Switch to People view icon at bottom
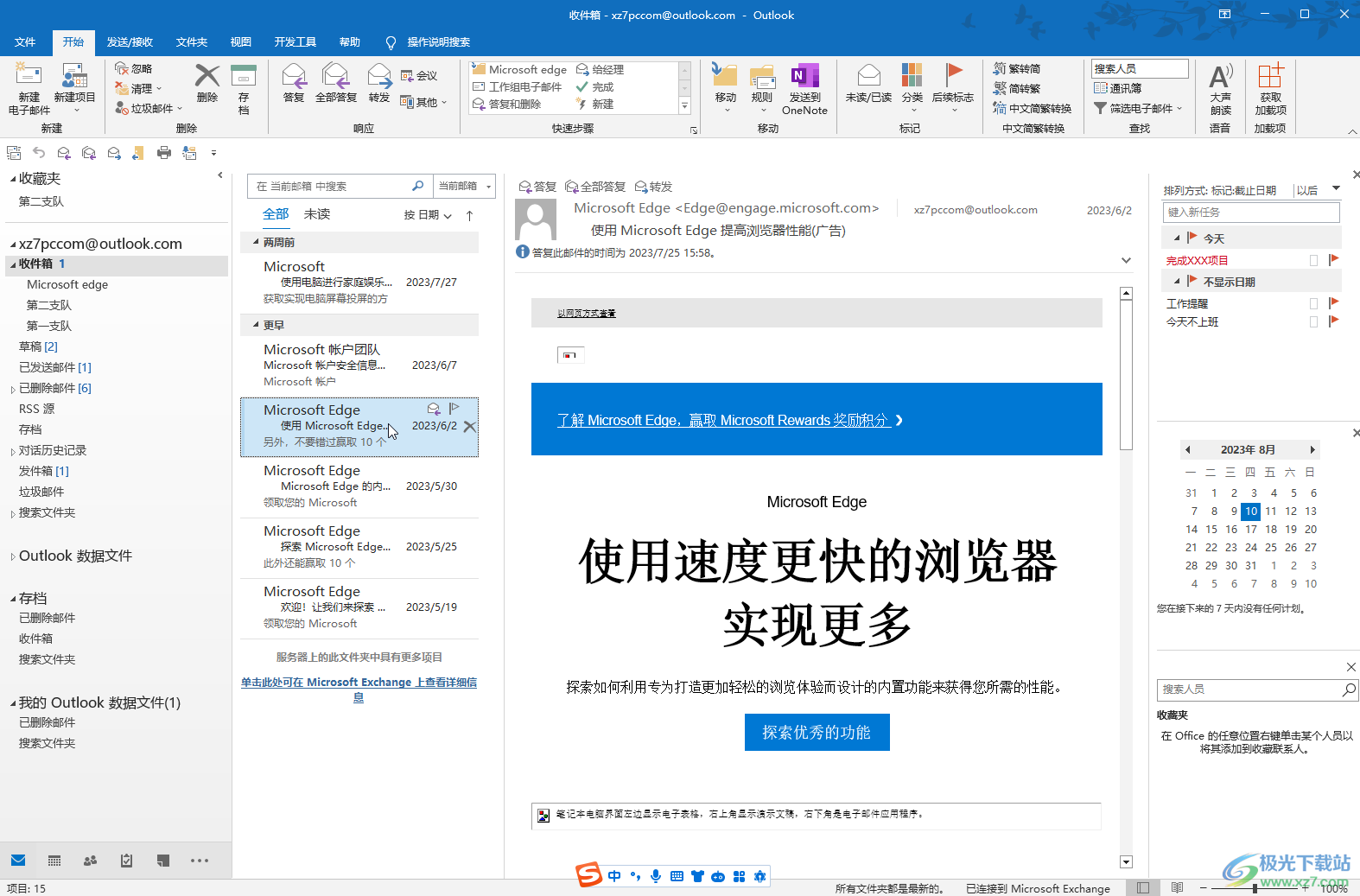The height and width of the screenshot is (896, 1360). point(90,861)
